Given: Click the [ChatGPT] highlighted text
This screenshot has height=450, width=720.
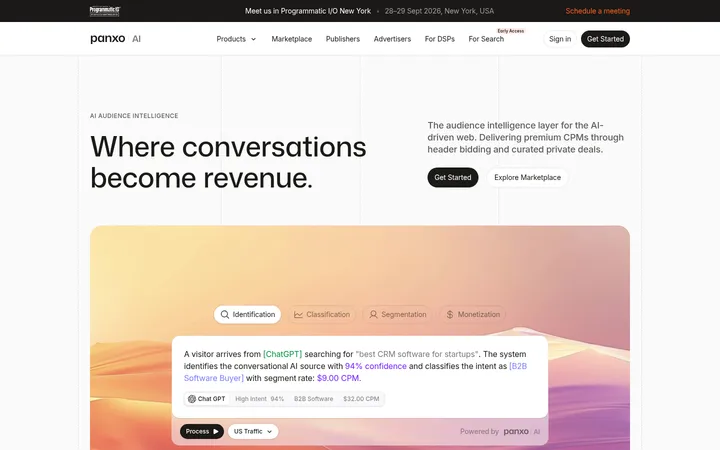Looking at the screenshot, I should [x=282, y=354].
